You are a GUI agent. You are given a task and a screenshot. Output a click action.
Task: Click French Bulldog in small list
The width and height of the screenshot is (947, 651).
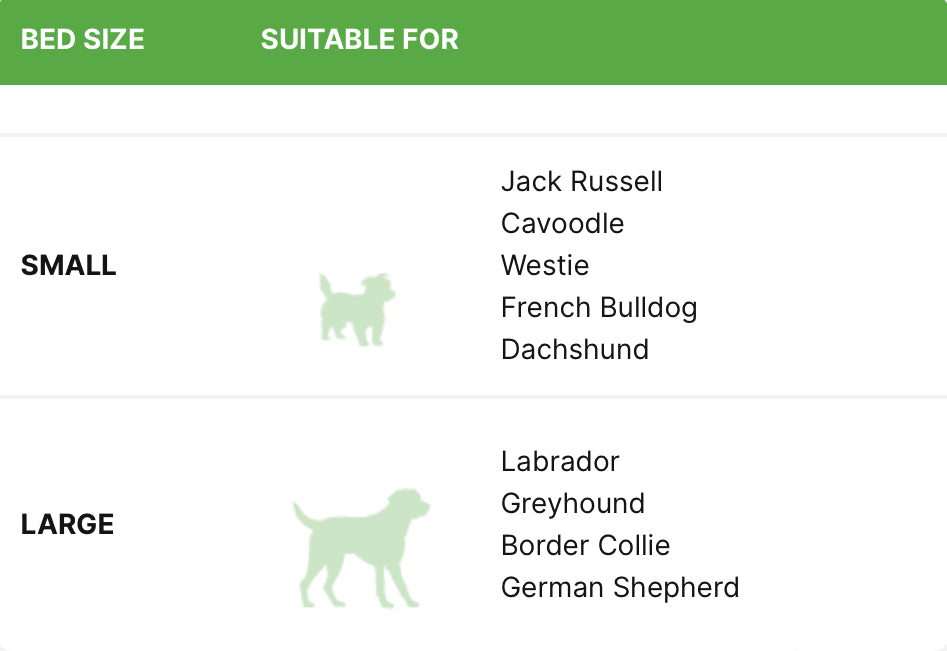coord(599,308)
